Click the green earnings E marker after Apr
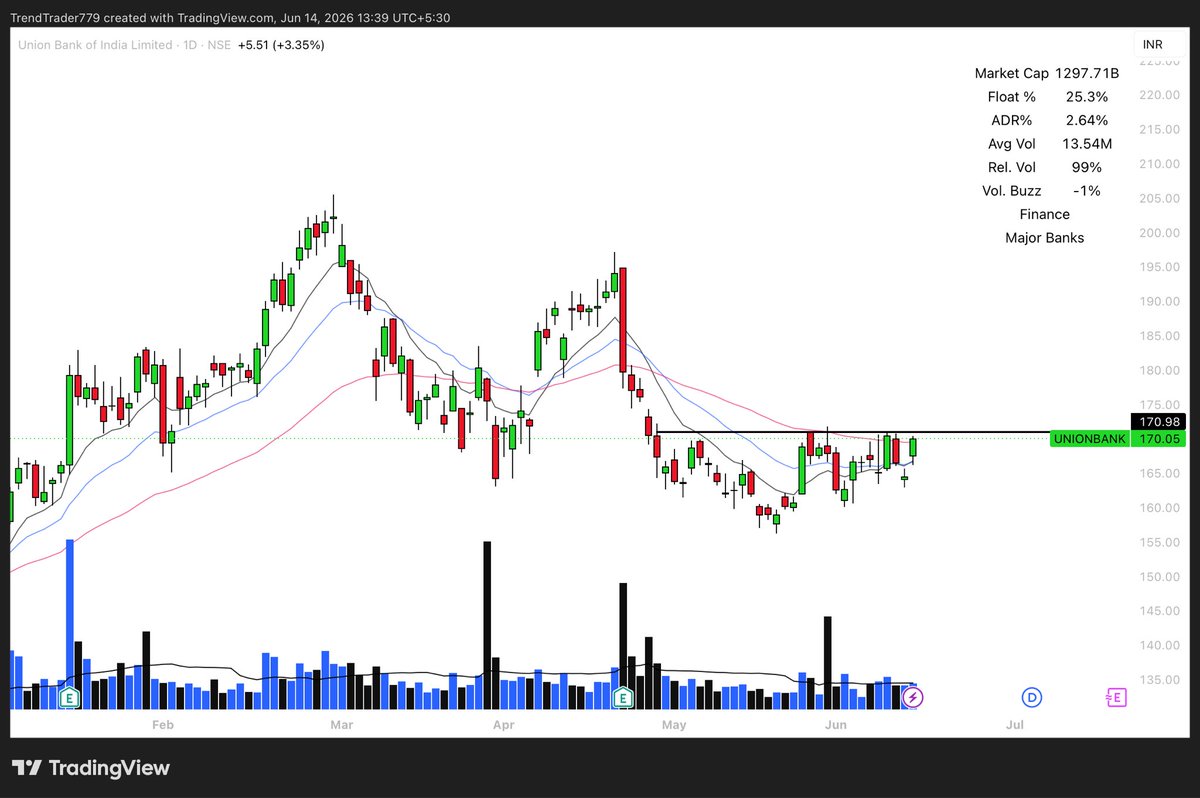This screenshot has width=1200, height=798. click(x=624, y=698)
